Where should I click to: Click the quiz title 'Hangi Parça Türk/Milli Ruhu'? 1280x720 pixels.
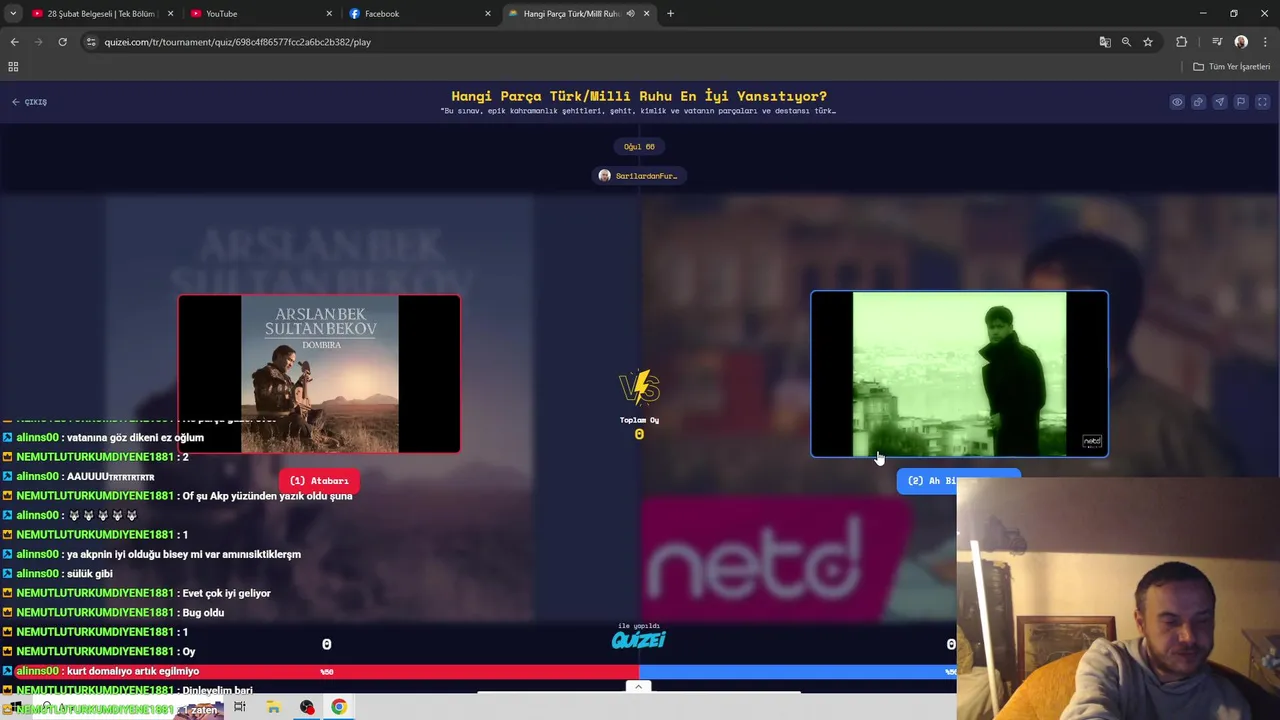tap(639, 96)
